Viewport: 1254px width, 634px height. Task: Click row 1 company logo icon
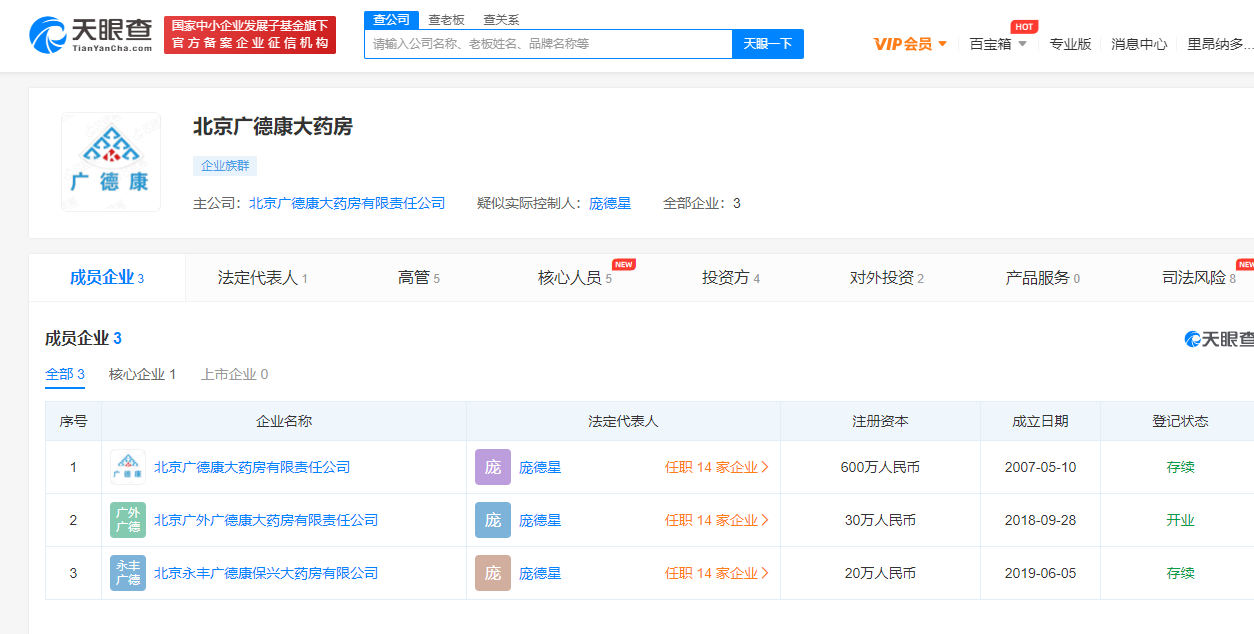pos(128,467)
